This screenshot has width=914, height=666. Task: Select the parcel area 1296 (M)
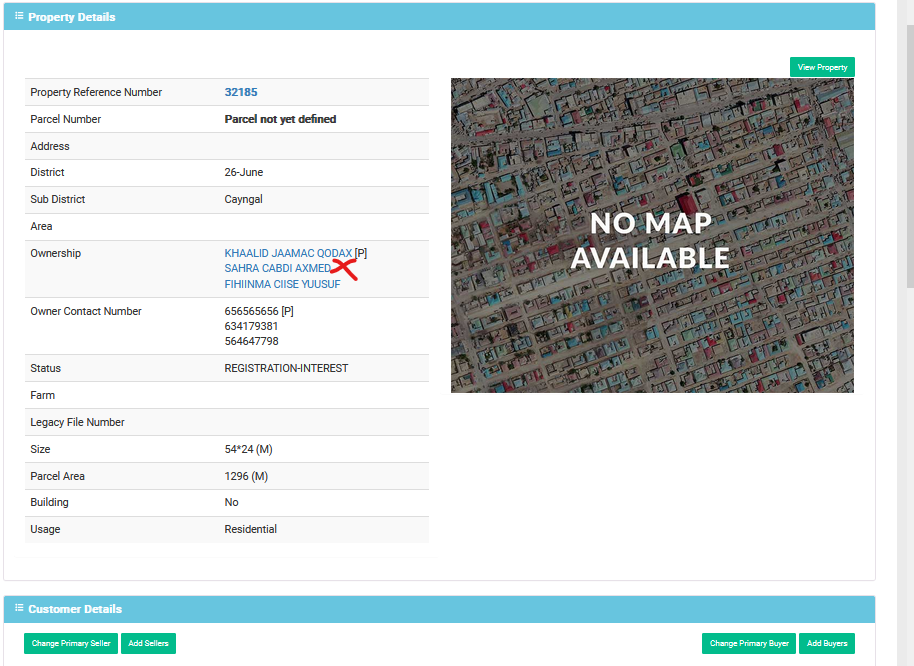(246, 476)
